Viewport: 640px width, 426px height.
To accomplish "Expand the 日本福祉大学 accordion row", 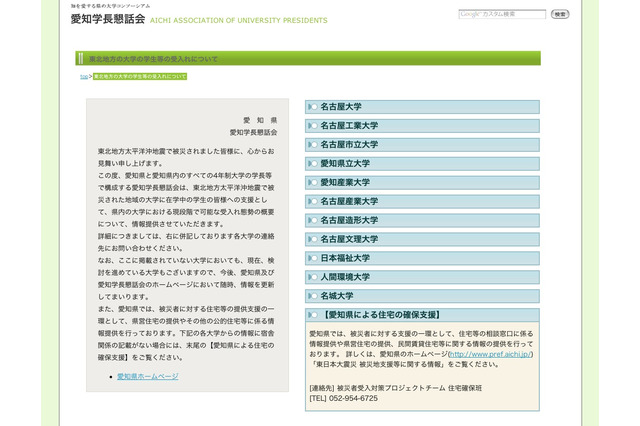I will 422,258.
